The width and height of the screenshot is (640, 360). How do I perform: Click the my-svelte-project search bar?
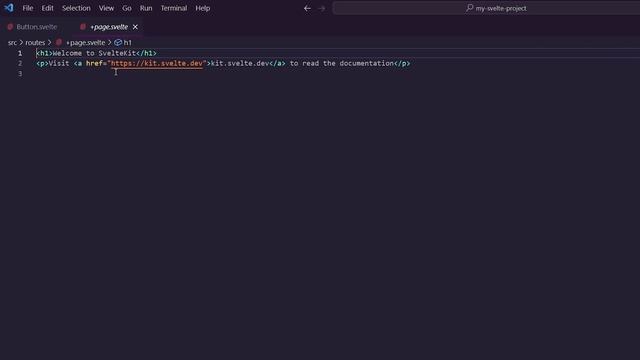pos(486,8)
